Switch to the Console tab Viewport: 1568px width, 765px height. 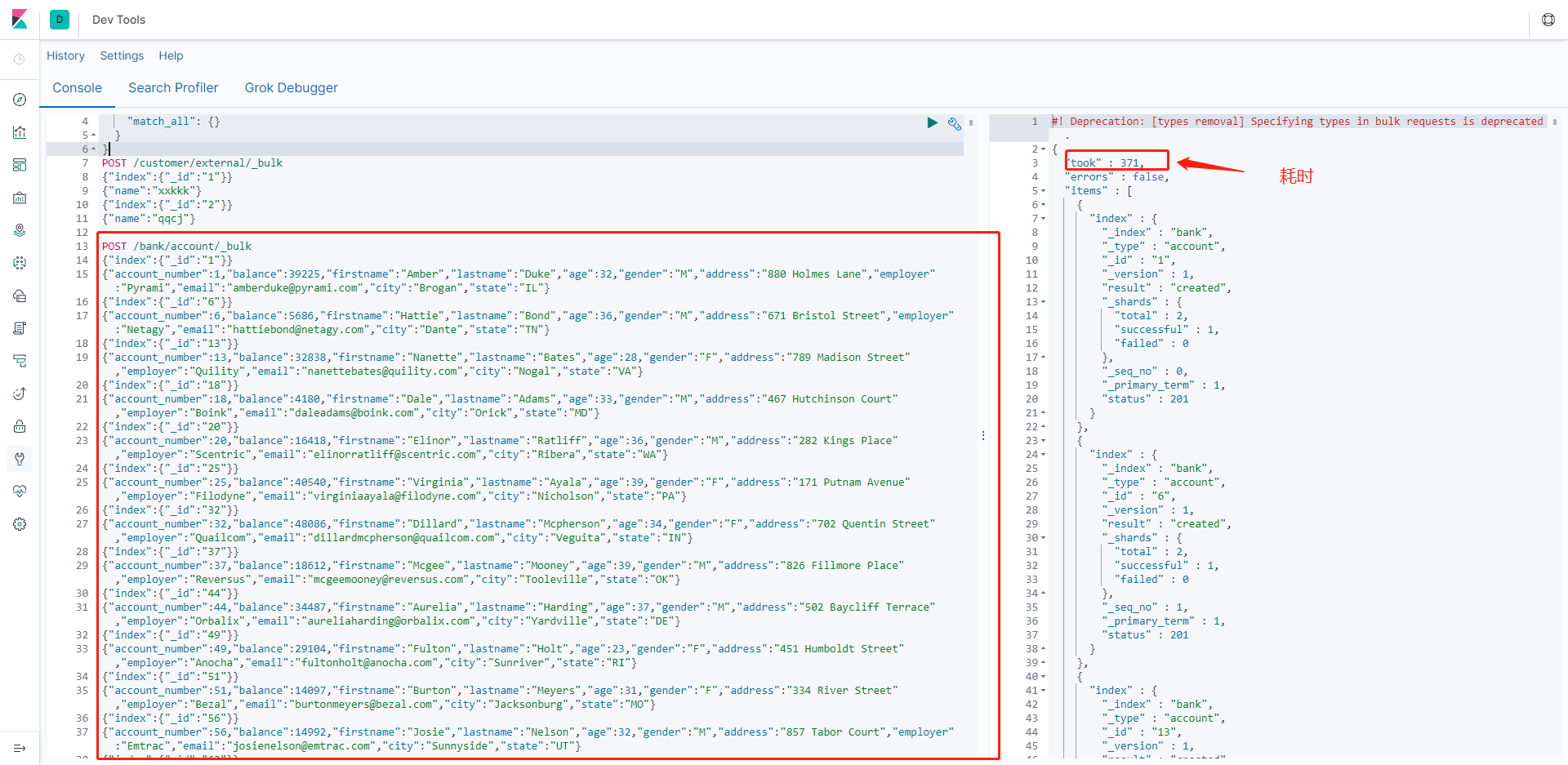coord(77,87)
